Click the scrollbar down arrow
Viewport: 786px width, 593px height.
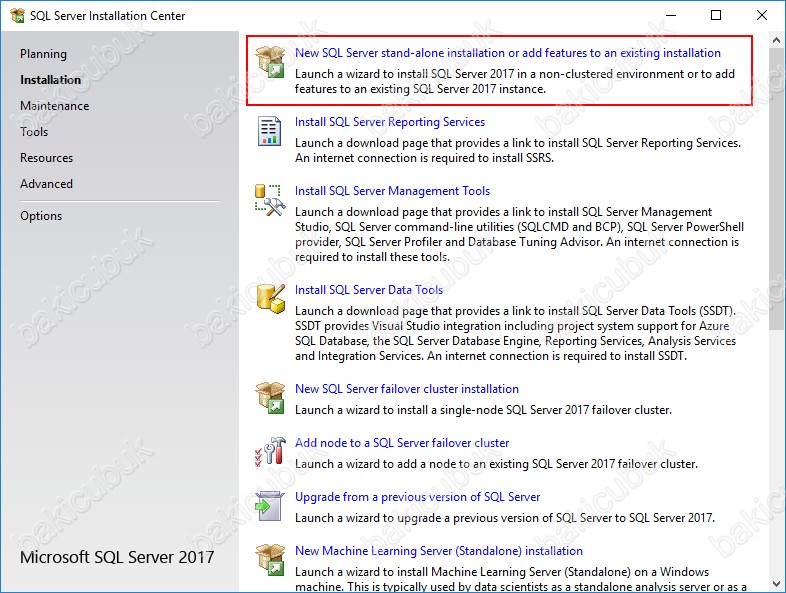pyautogui.click(x=777, y=584)
